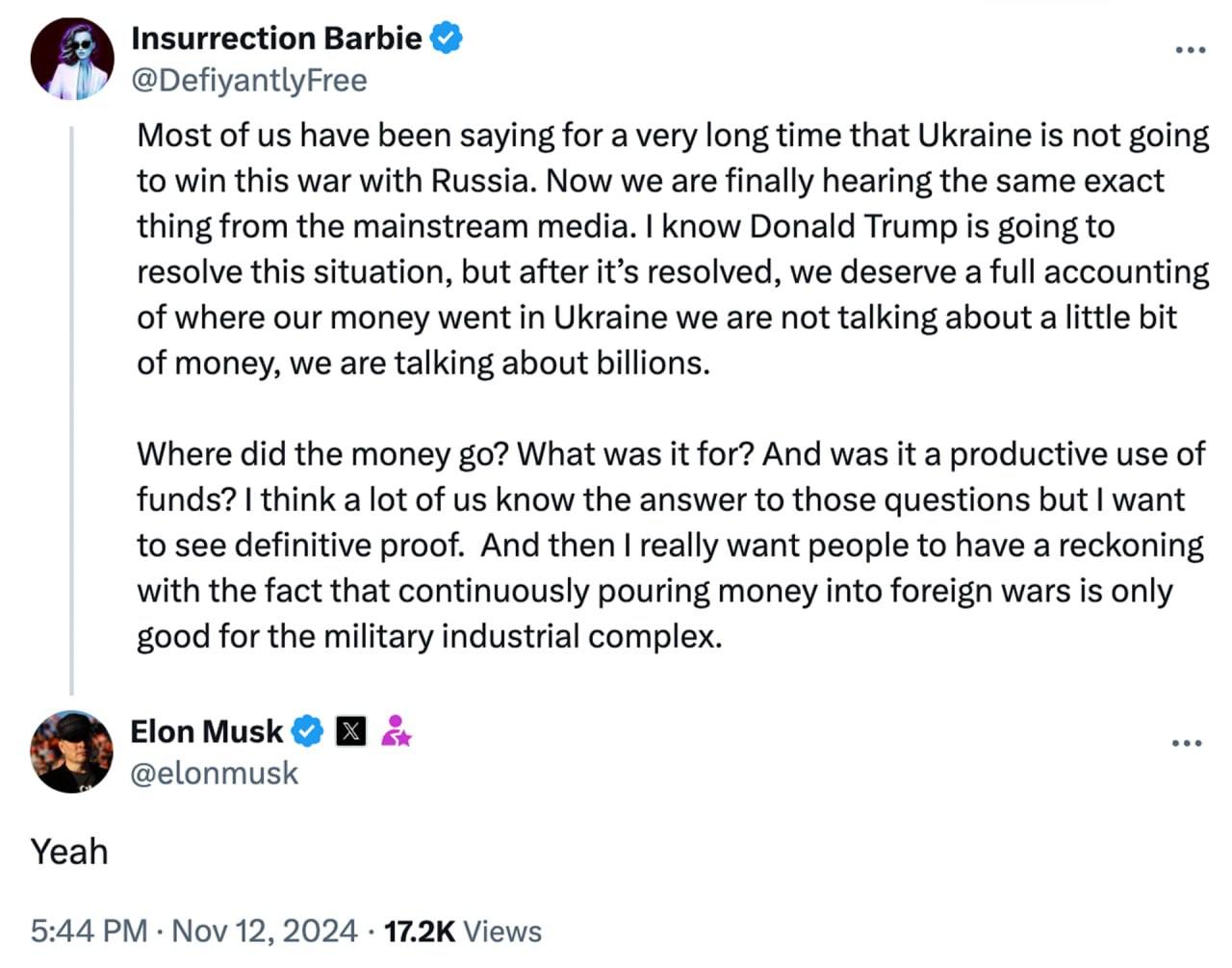Click Insurrection Barbie's blue verified badge
This screenshot has height=968, width=1232.
point(446,38)
